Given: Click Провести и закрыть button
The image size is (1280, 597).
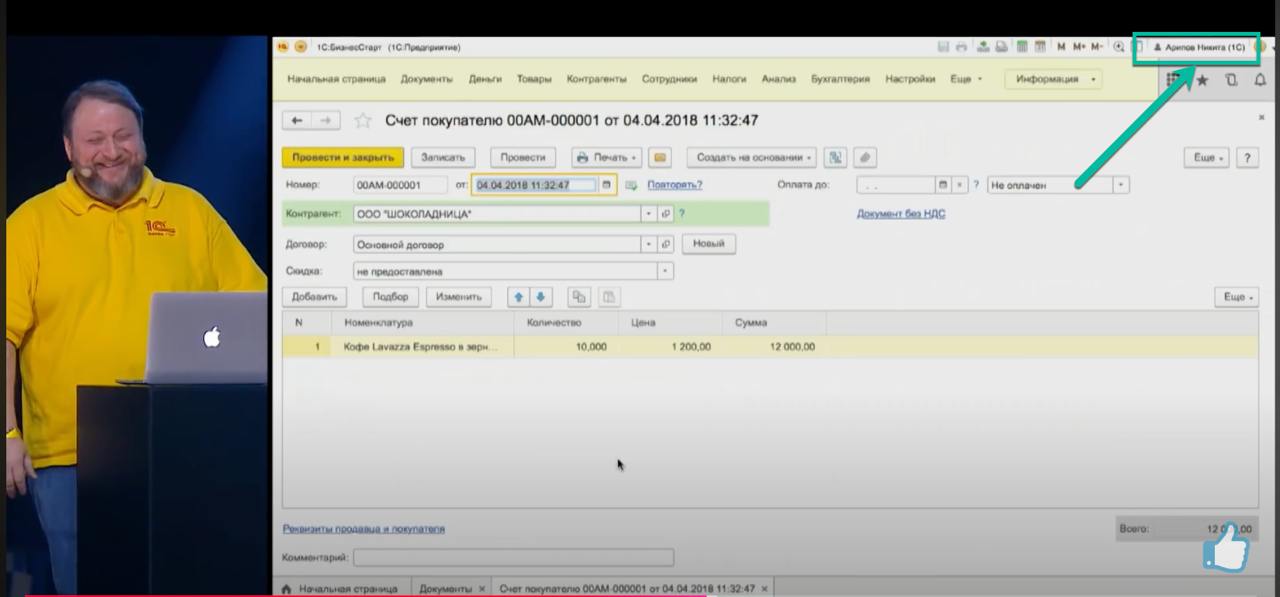Looking at the screenshot, I should tap(343, 157).
